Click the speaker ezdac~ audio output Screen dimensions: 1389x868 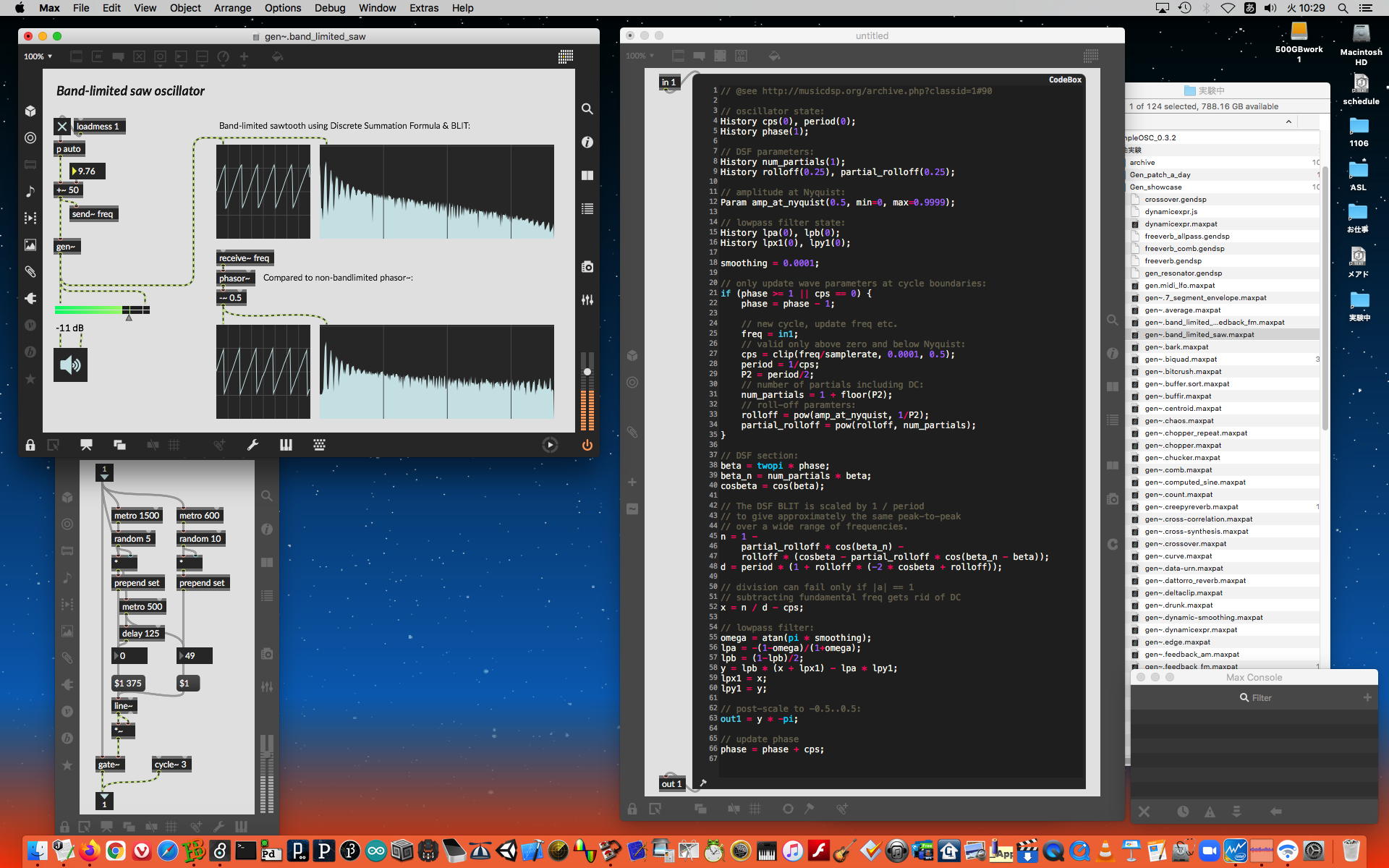[70, 365]
